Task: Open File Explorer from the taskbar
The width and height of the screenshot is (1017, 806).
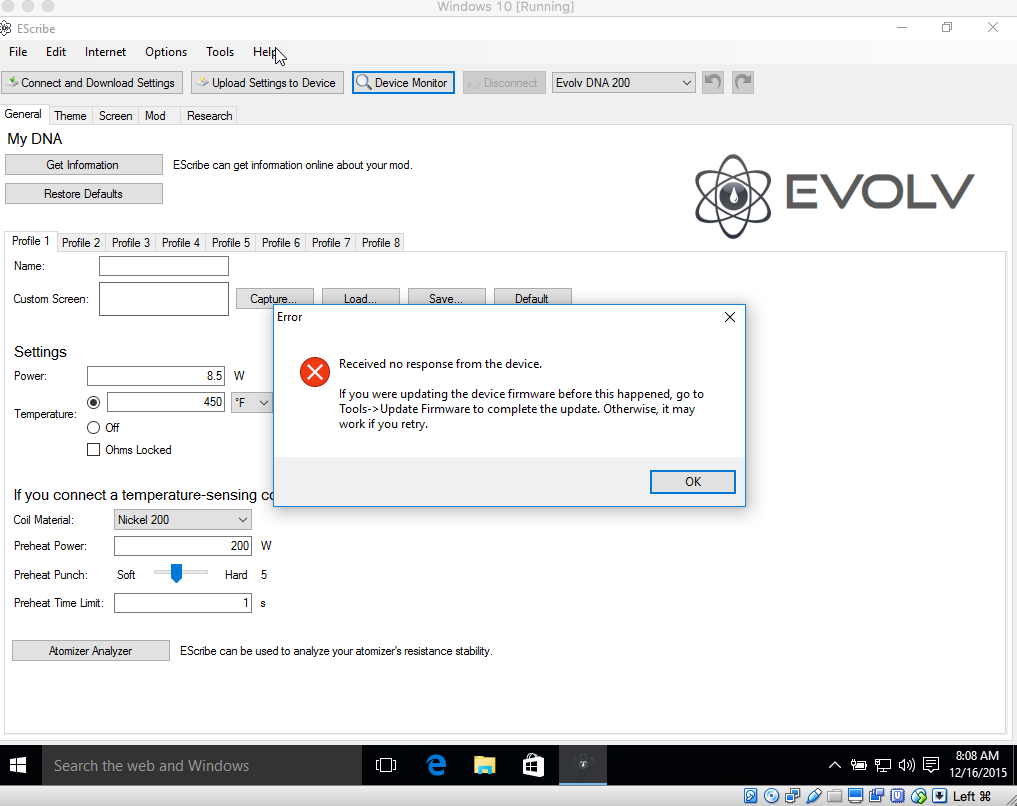Action: click(x=485, y=765)
